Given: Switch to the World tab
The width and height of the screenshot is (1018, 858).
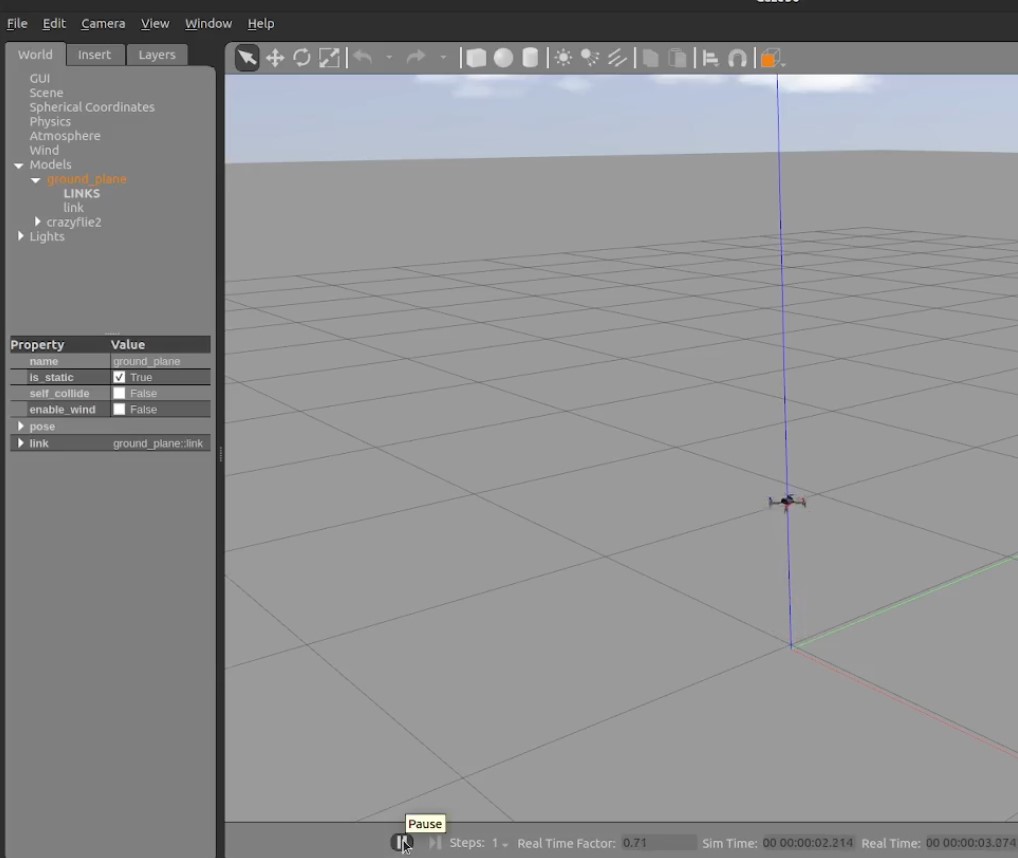Looking at the screenshot, I should pos(35,55).
